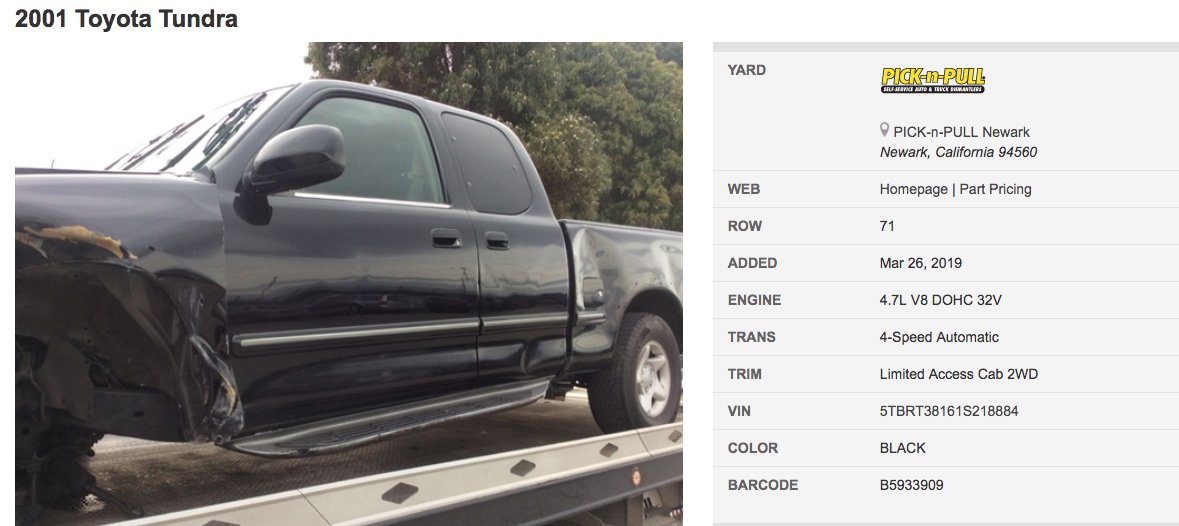The image size is (1179, 526).
Task: Open the Toyota Tundra vehicle photo
Action: click(x=349, y=284)
